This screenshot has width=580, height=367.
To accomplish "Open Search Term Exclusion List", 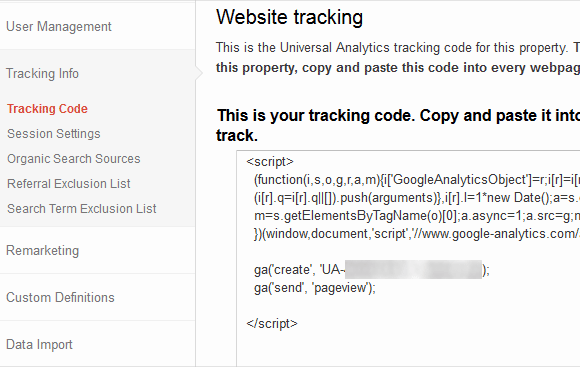I will click(82, 209).
